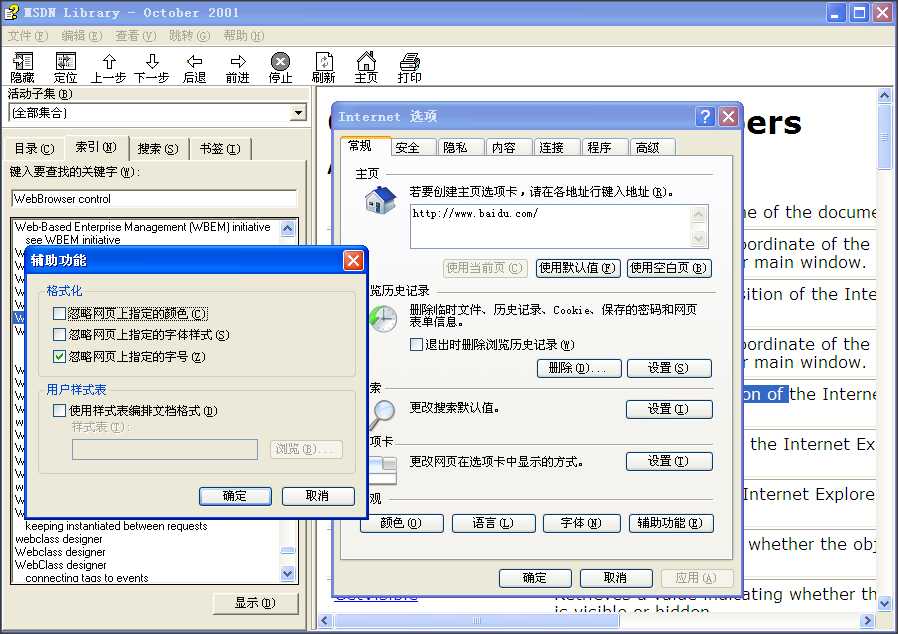Click the 显示(D) button
This screenshot has width=898, height=634.
pos(255,603)
